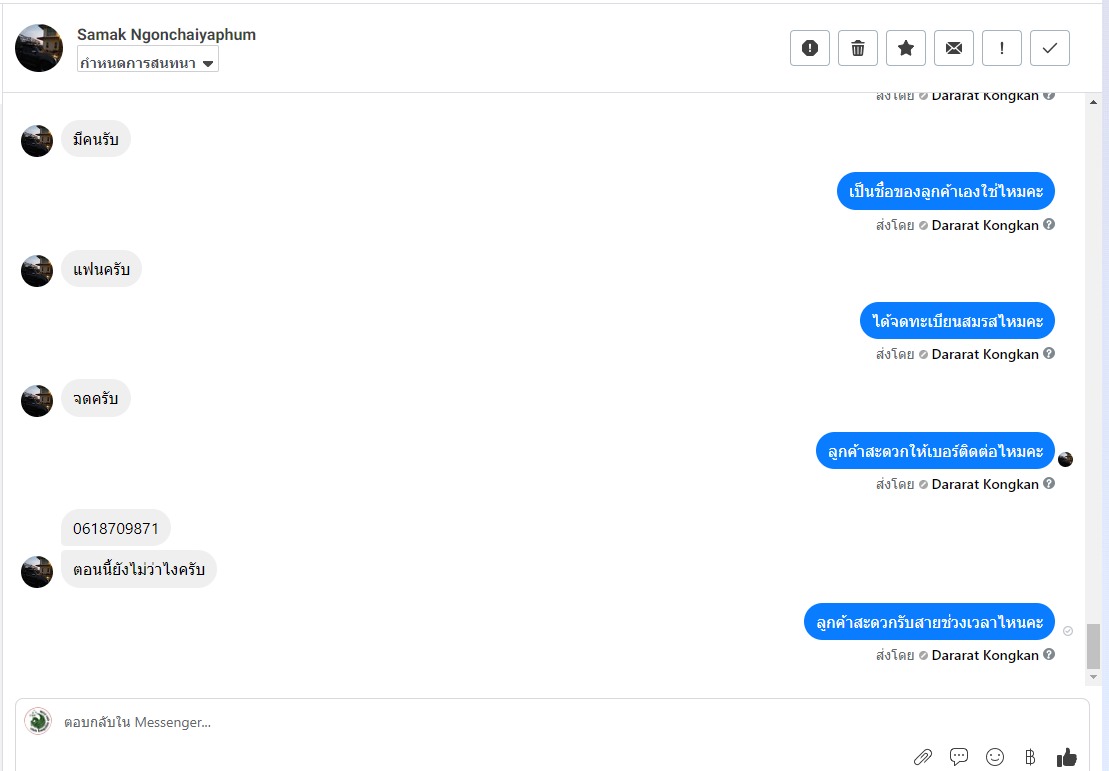Delete conversation using the trash icon
Screen dimensions: 1109x771
pyautogui.click(x=858, y=48)
